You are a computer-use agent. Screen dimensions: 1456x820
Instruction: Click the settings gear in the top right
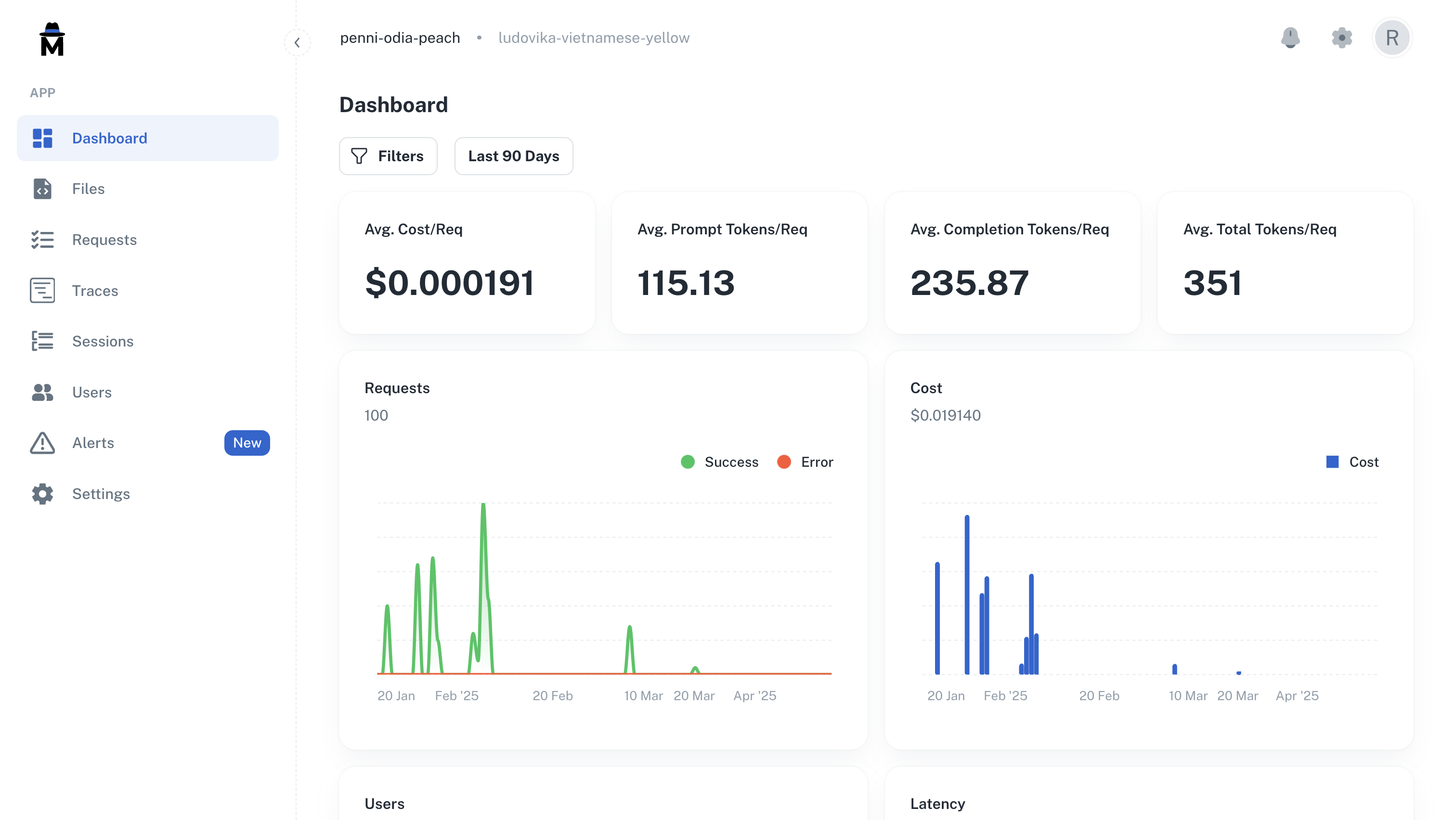click(x=1342, y=38)
